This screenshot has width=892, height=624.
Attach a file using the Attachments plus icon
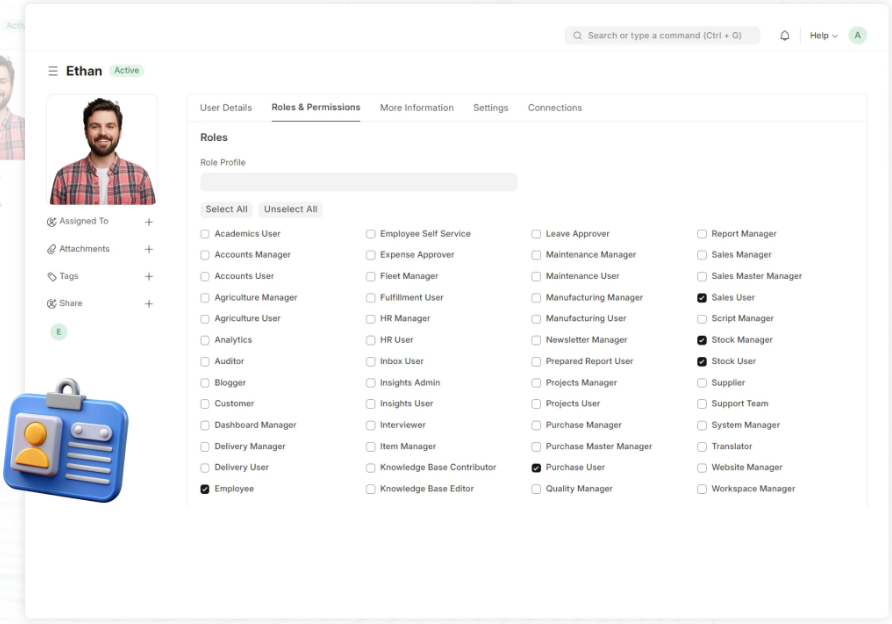click(148, 248)
